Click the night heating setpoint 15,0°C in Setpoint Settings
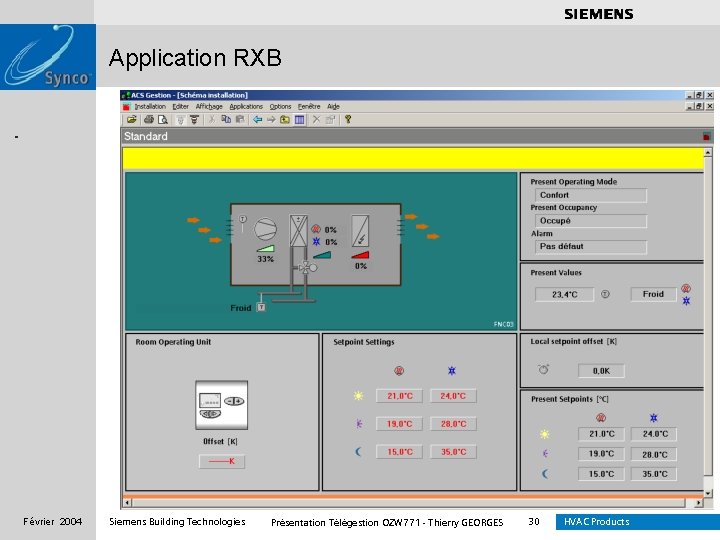The image size is (720, 540). click(399, 452)
